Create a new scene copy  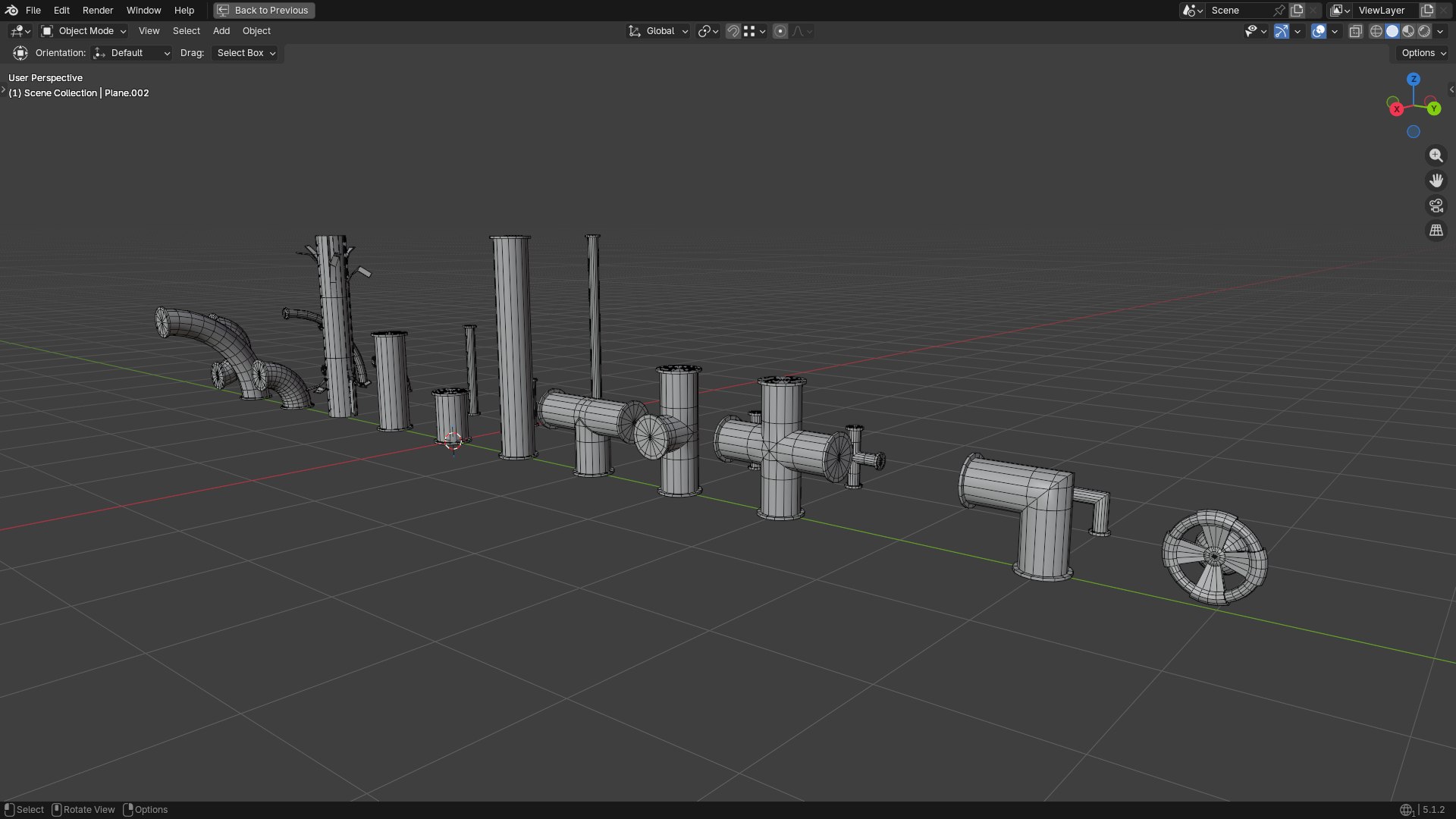click(1298, 11)
